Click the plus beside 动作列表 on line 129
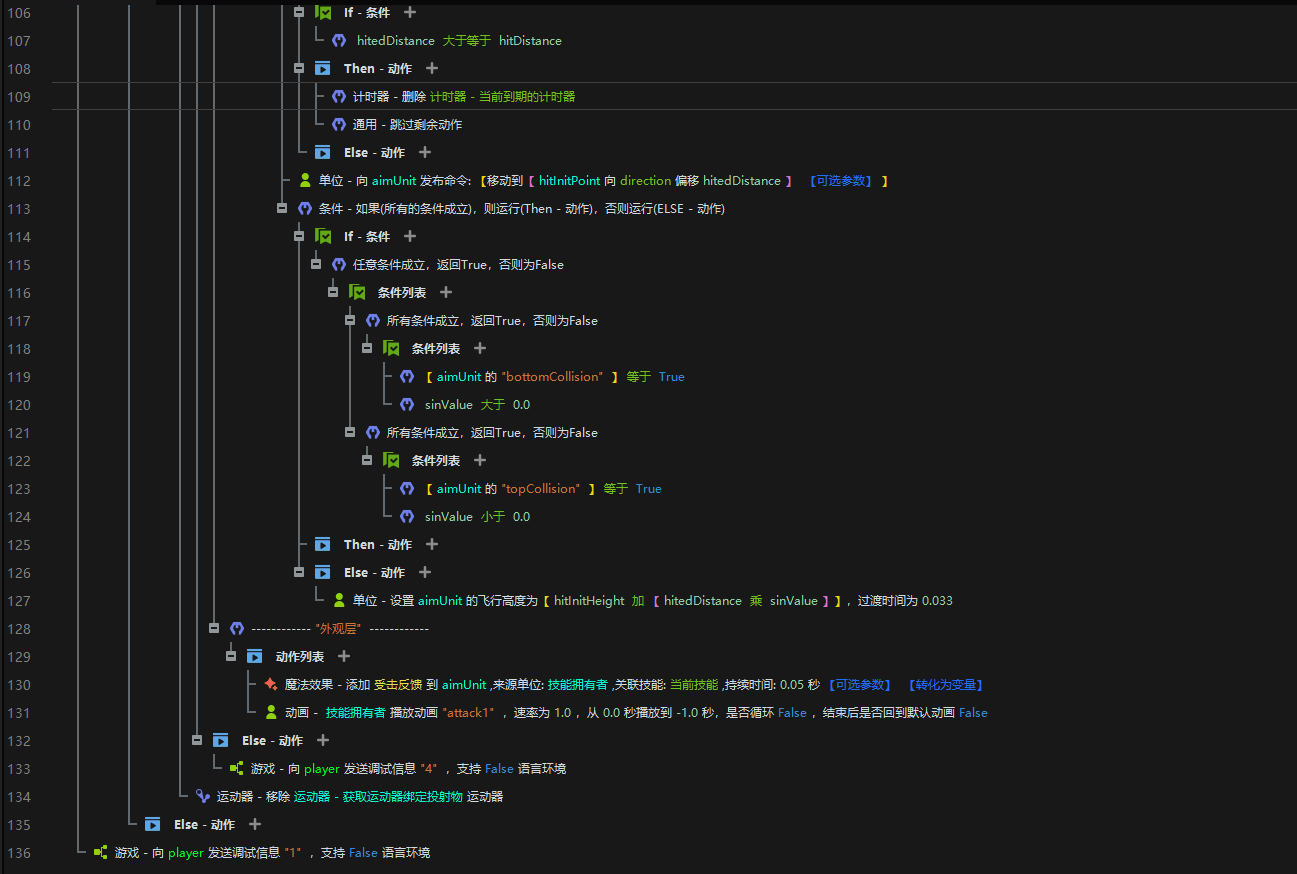 tap(344, 656)
